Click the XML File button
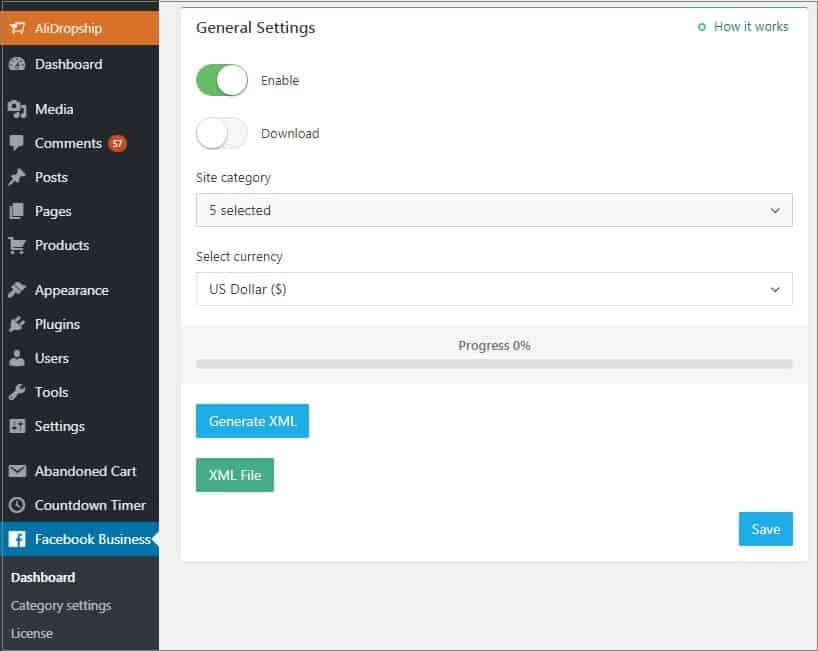This screenshot has width=818, height=651. coord(235,475)
